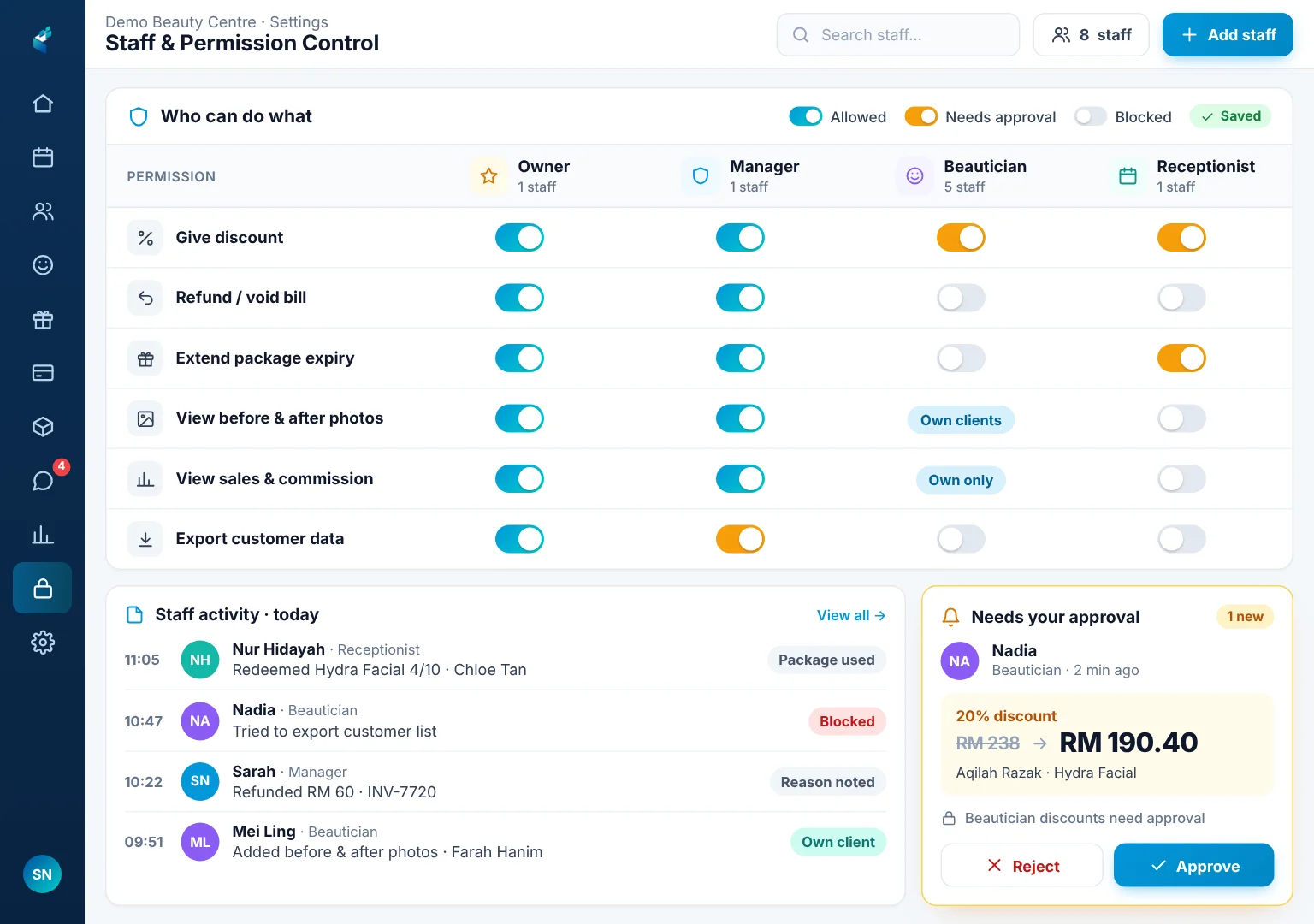This screenshot has height=924, width=1314.
Task: Open the staff people icon in the sidebar
Action: (43, 211)
